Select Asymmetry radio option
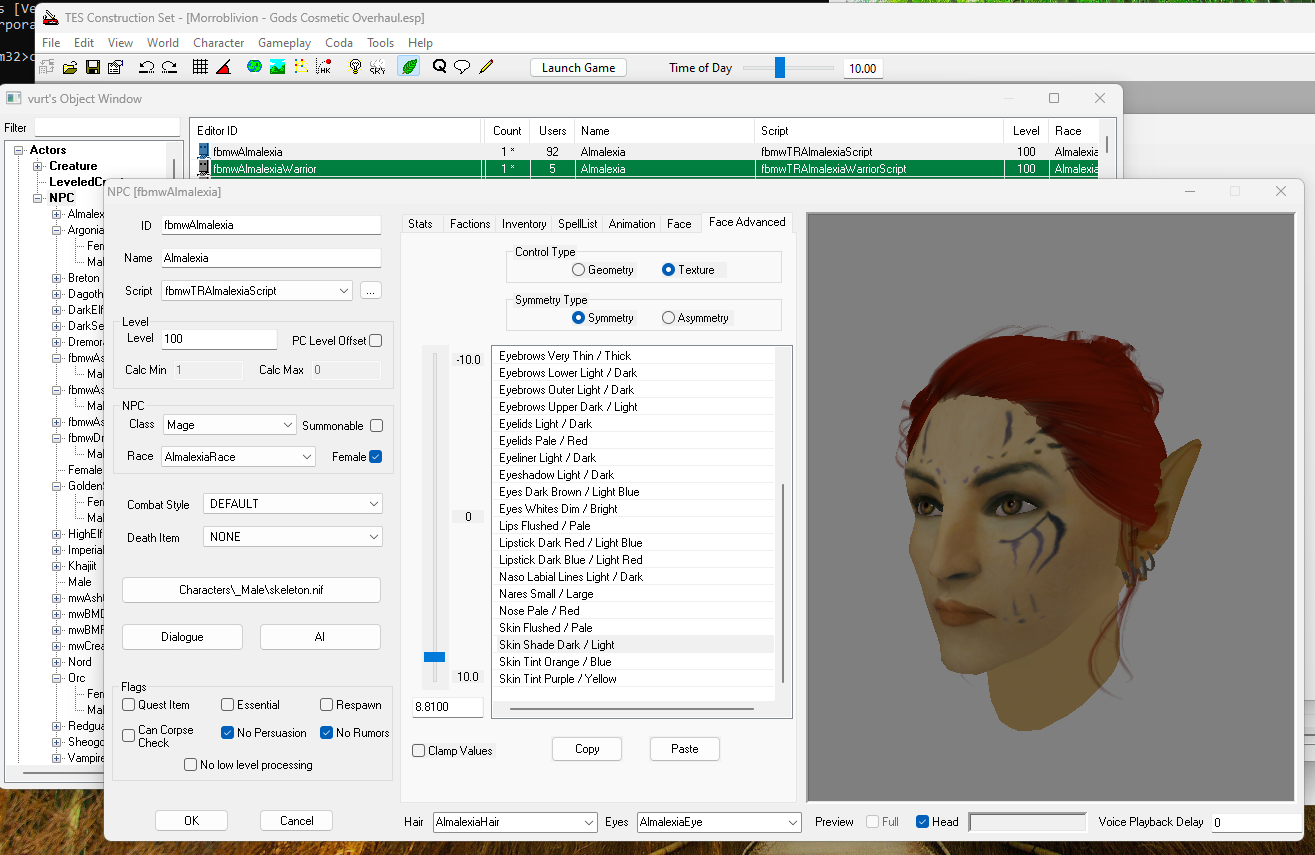The height and width of the screenshot is (855, 1315). pos(669,318)
